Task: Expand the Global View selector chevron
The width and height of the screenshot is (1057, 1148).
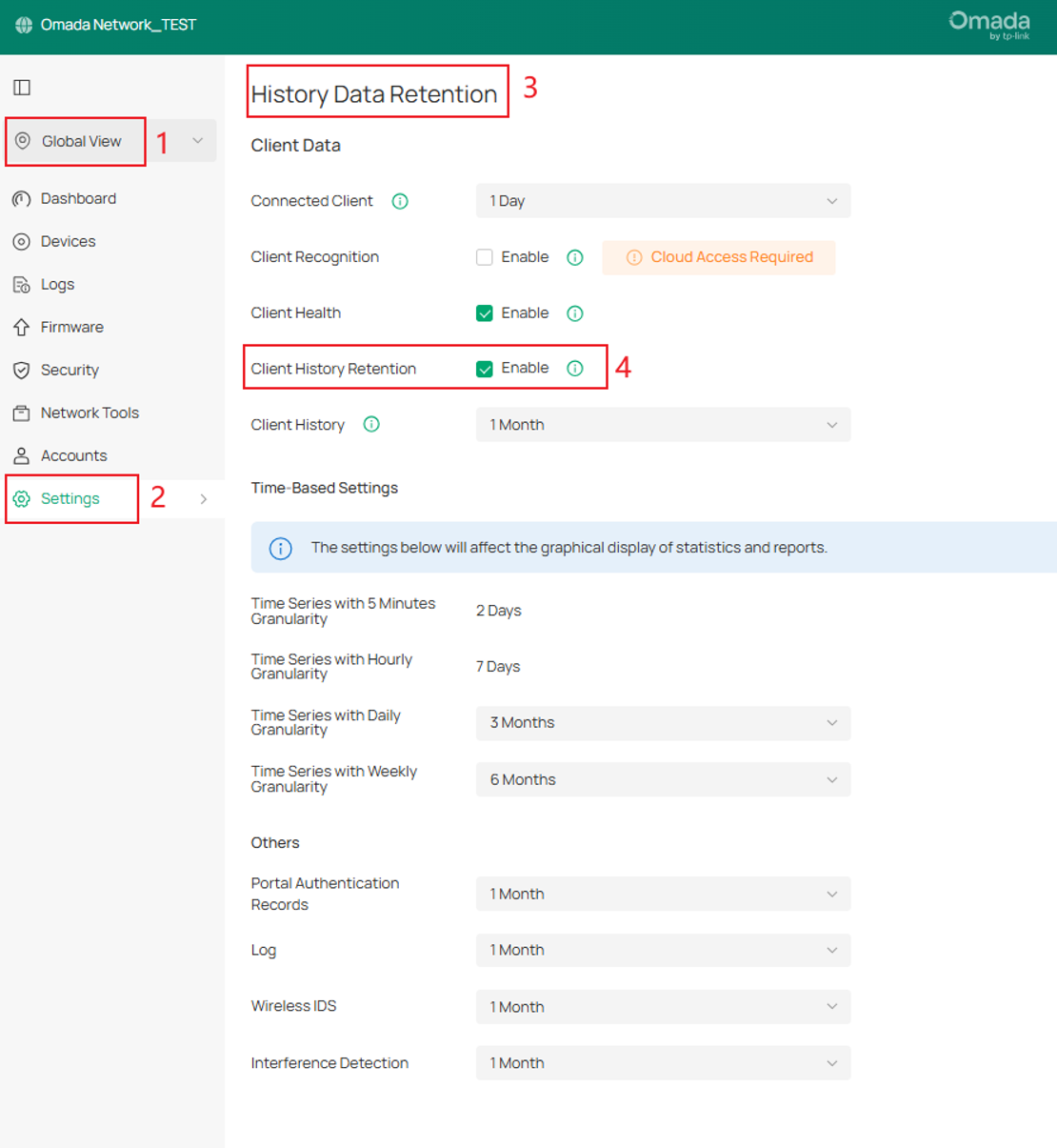Action: pyautogui.click(x=197, y=141)
